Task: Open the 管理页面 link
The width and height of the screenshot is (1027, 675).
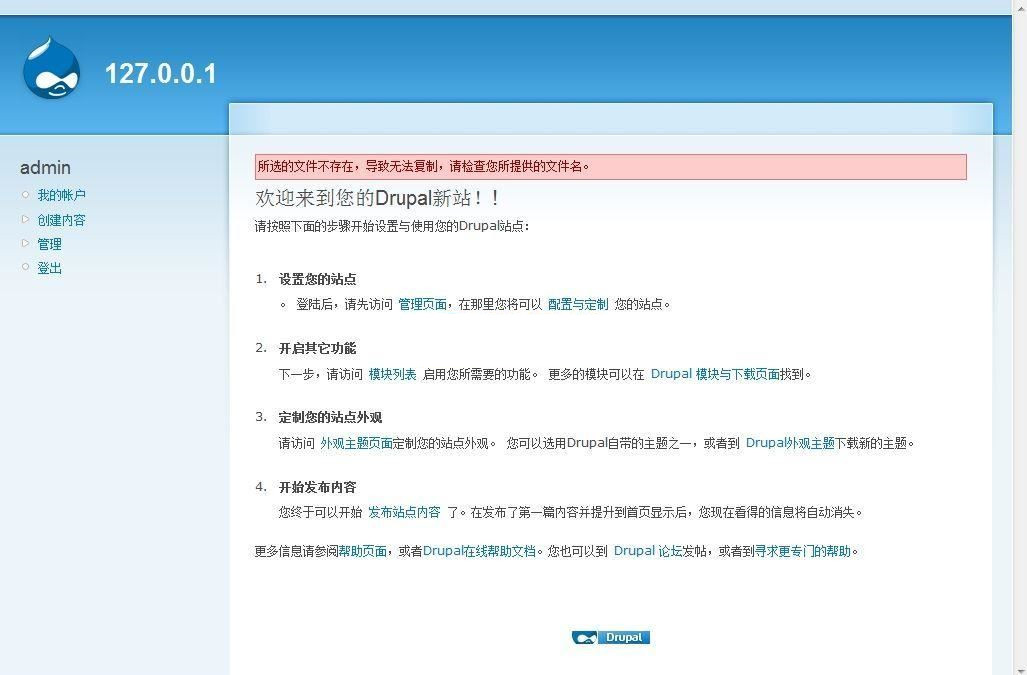Action: click(423, 304)
